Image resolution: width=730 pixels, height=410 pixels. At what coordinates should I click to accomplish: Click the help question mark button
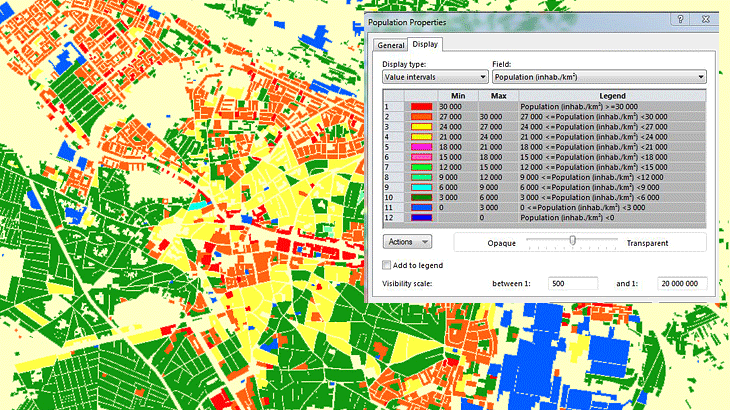tap(680, 21)
